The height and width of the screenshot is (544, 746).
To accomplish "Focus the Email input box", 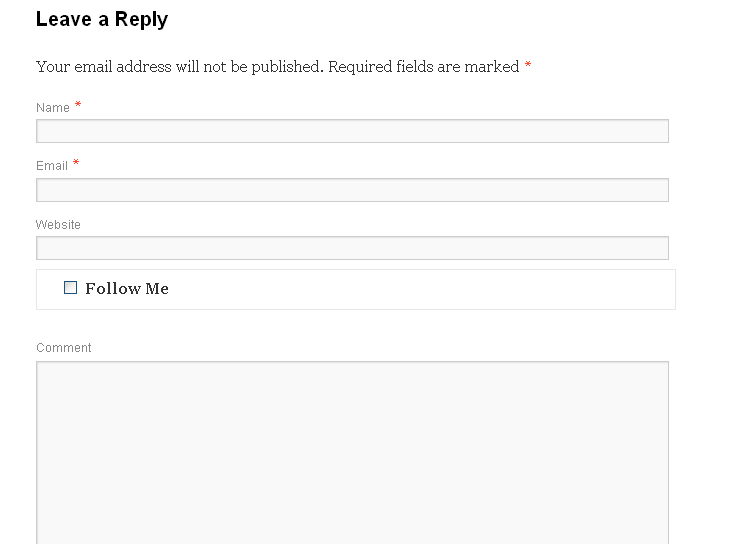I will click(x=352, y=190).
